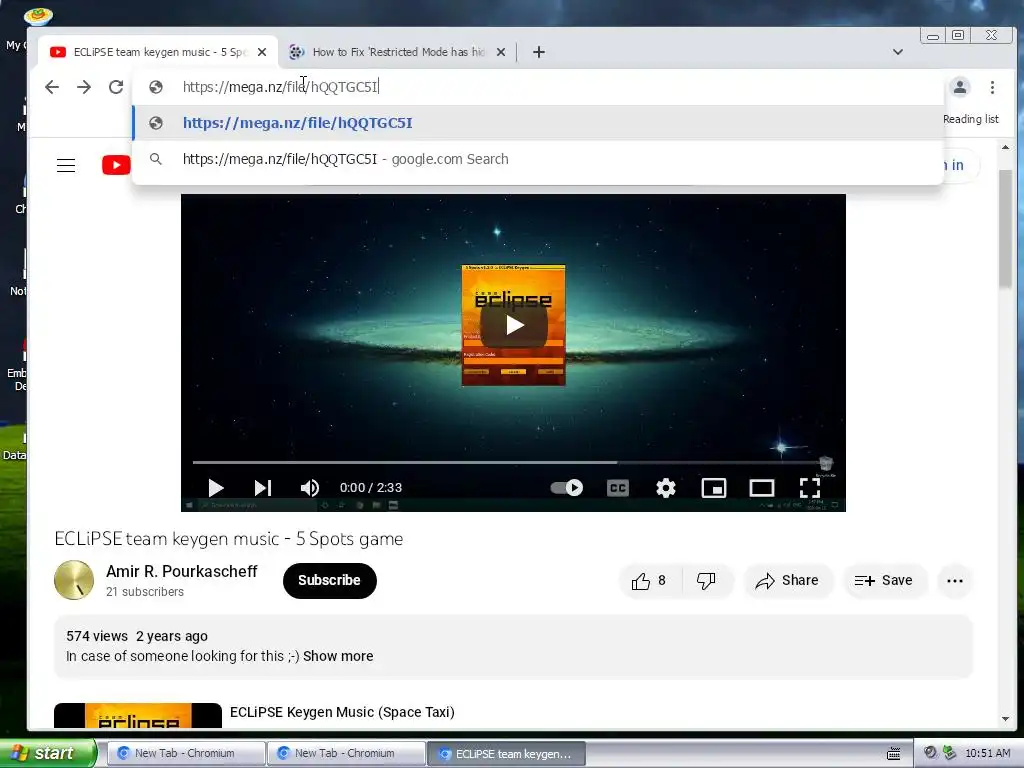The height and width of the screenshot is (768, 1024).
Task: Open the channel avatar of Amir R. Pourkascheff
Action: (x=74, y=580)
